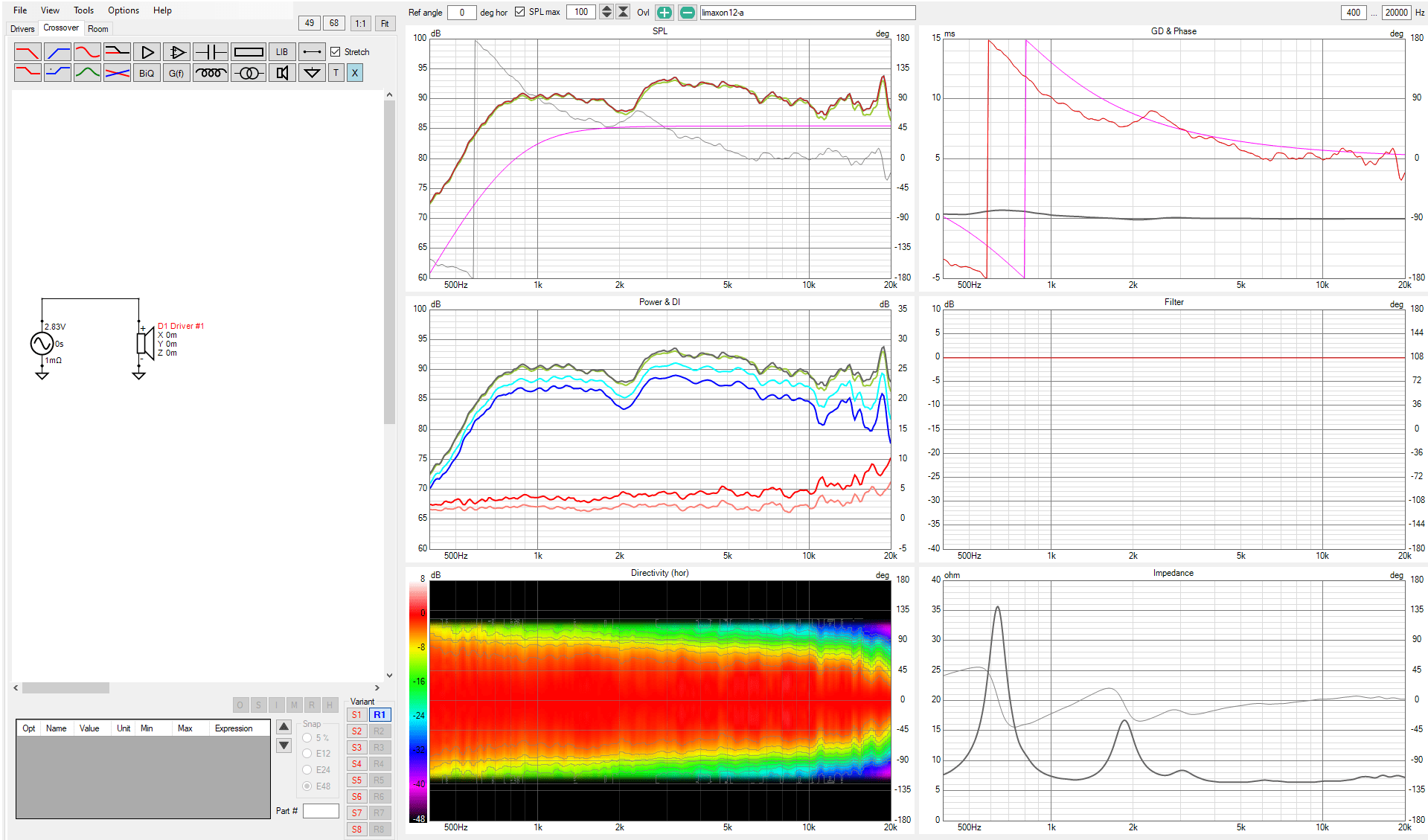Click the Fit button
This screenshot has height=840, width=1428.
(x=385, y=24)
